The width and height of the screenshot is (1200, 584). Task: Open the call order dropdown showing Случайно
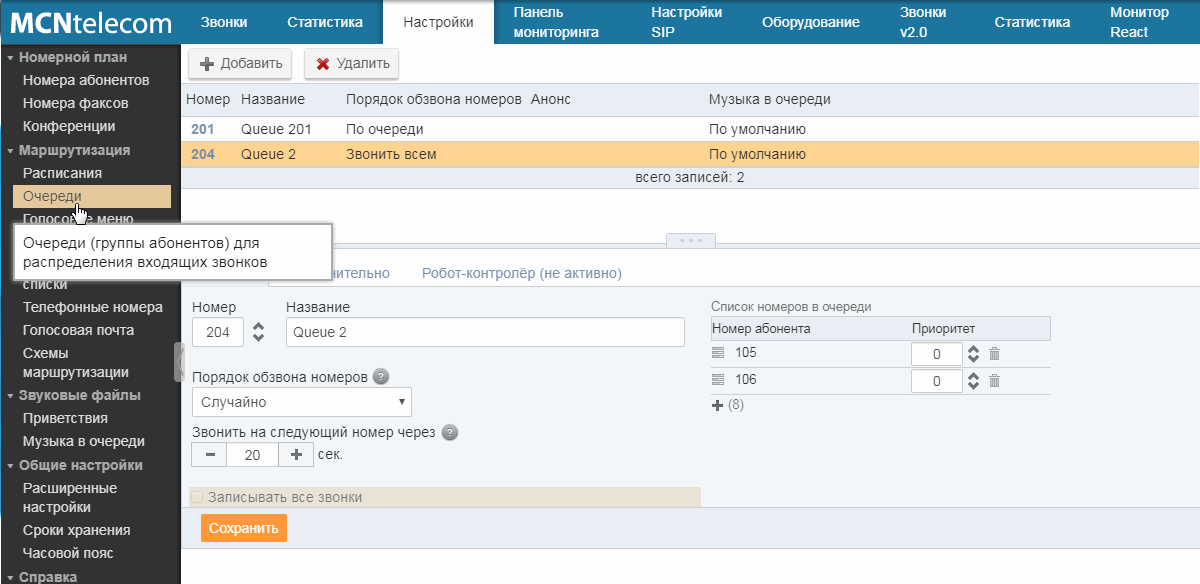(301, 402)
